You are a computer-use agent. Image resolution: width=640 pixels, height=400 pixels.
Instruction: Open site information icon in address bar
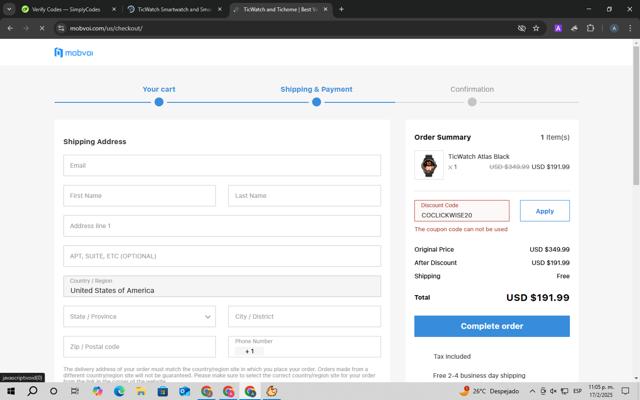[61, 28]
